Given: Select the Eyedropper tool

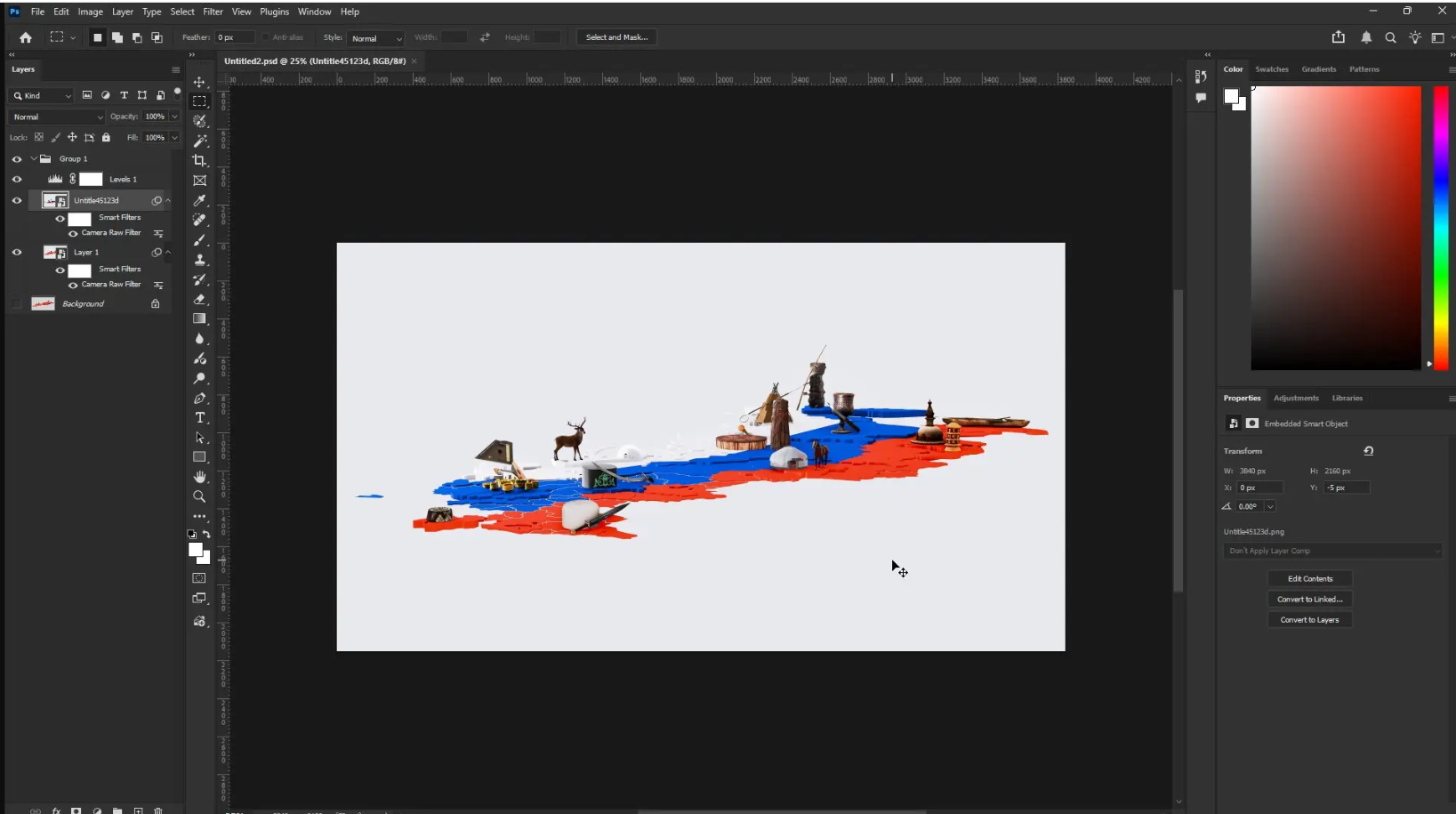Looking at the screenshot, I should click(x=199, y=200).
